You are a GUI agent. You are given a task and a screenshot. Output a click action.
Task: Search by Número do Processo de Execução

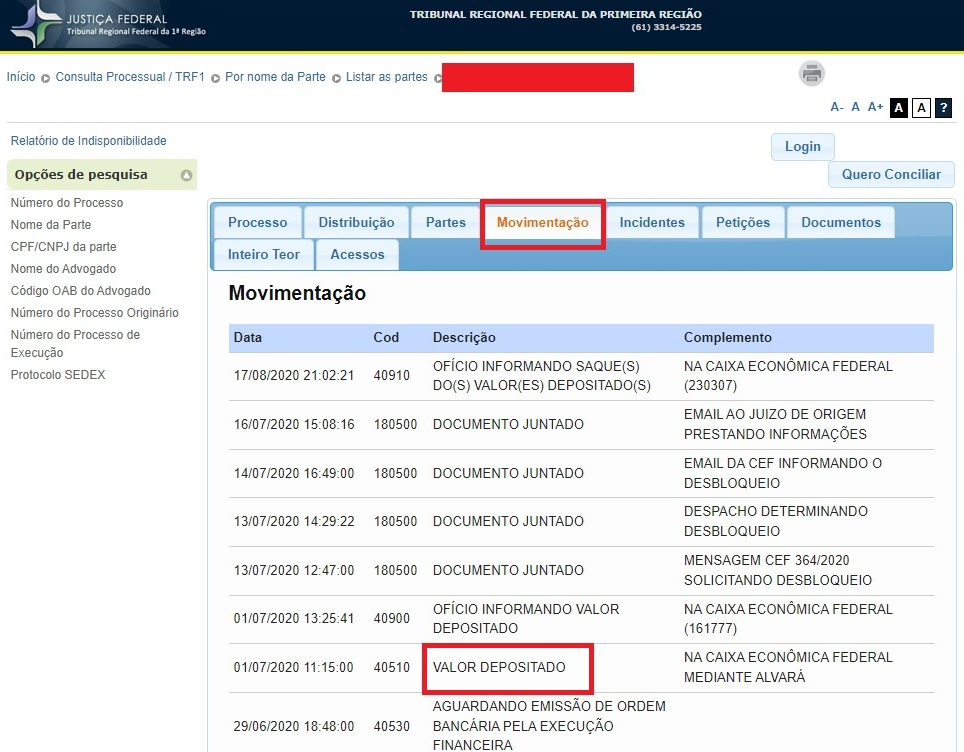[75, 344]
